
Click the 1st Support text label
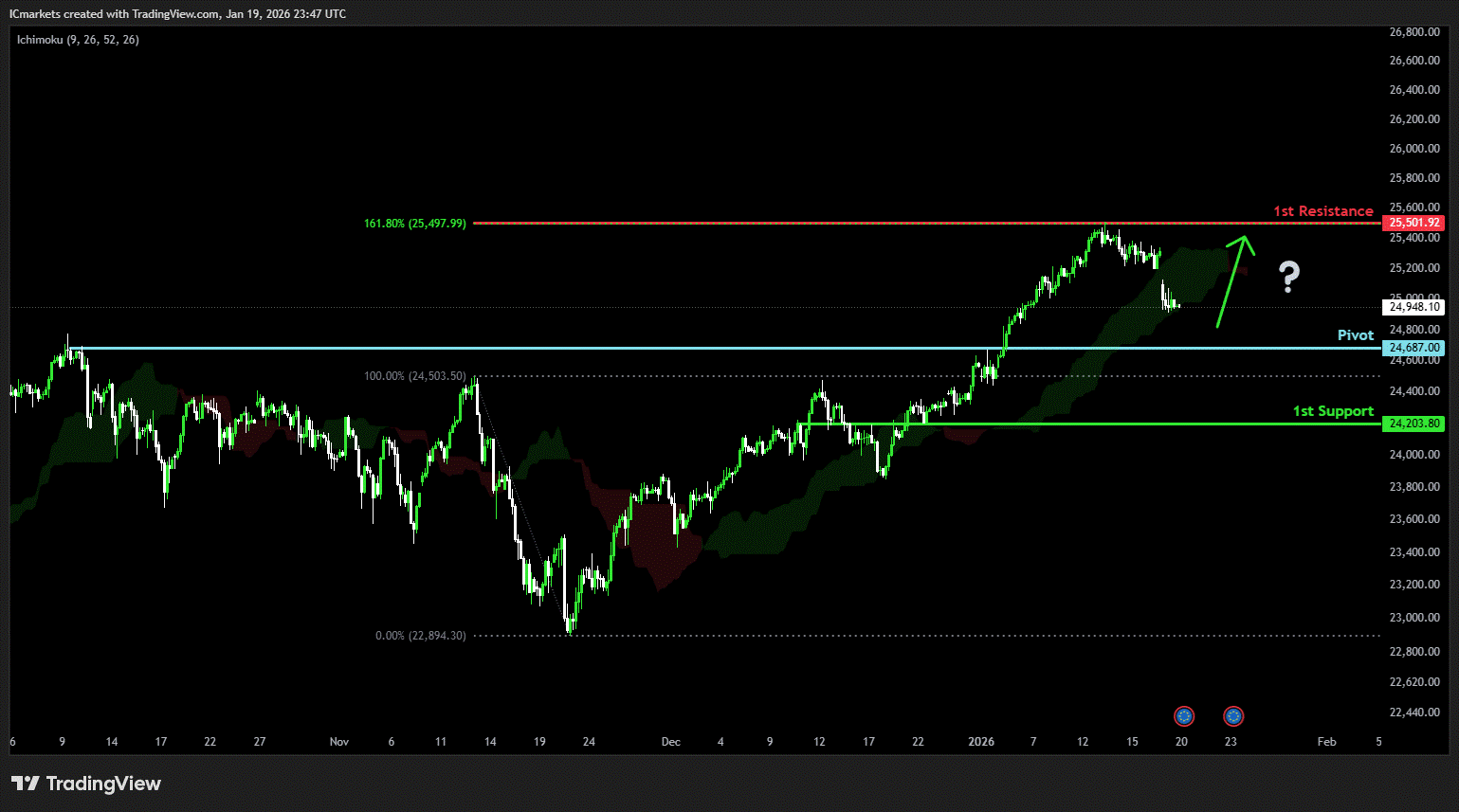pyautogui.click(x=1333, y=411)
